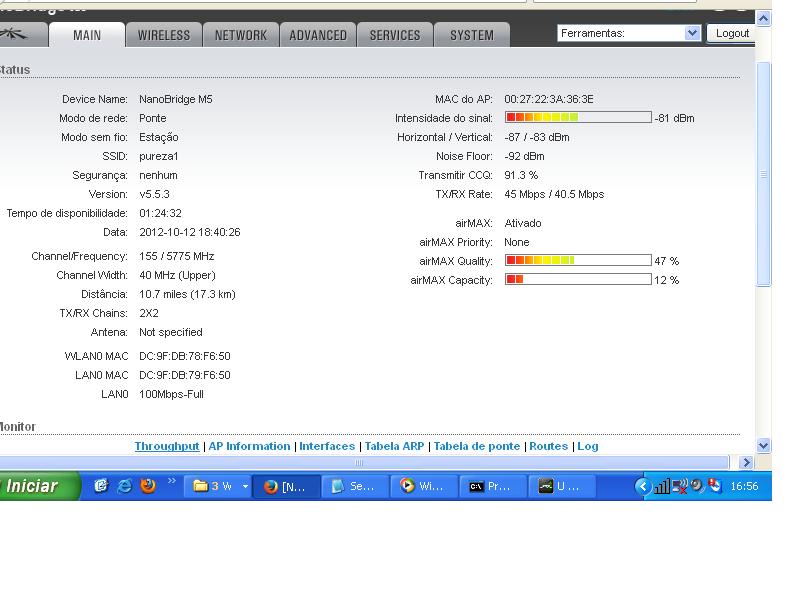Launch Firefox from quick launch
Viewport: 800px width, 600px height.
point(148,486)
